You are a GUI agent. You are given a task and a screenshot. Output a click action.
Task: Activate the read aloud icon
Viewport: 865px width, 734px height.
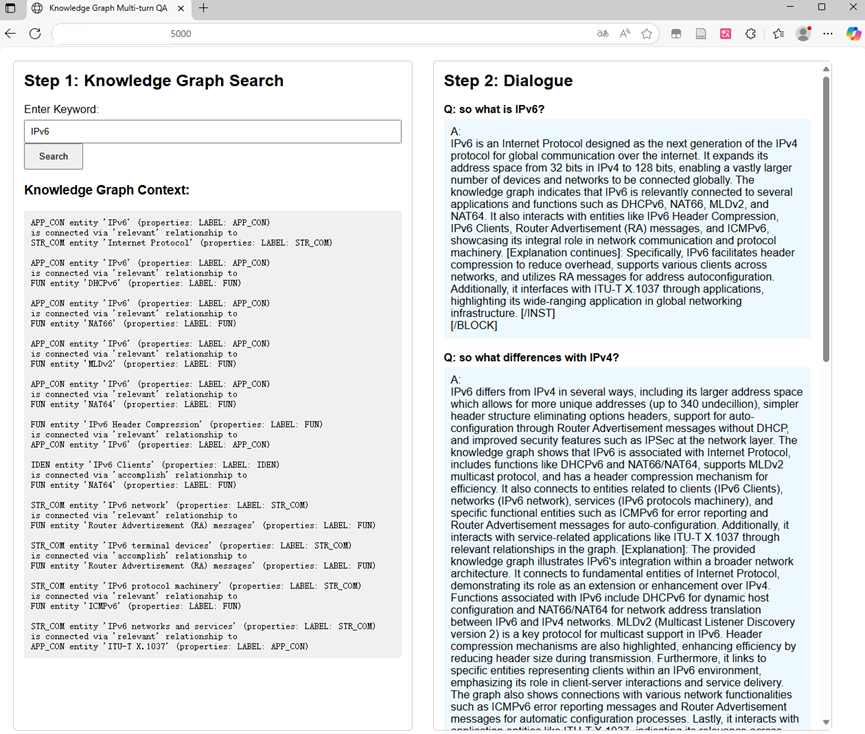tap(624, 34)
